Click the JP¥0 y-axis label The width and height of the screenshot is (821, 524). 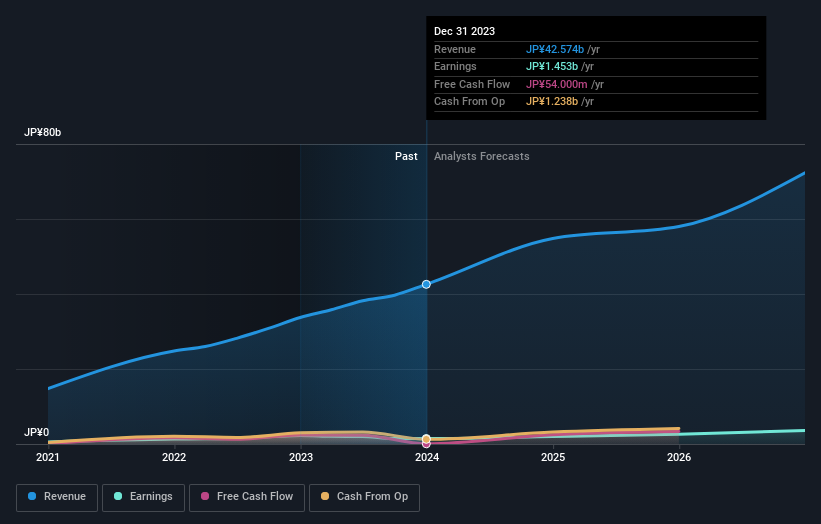point(37,432)
